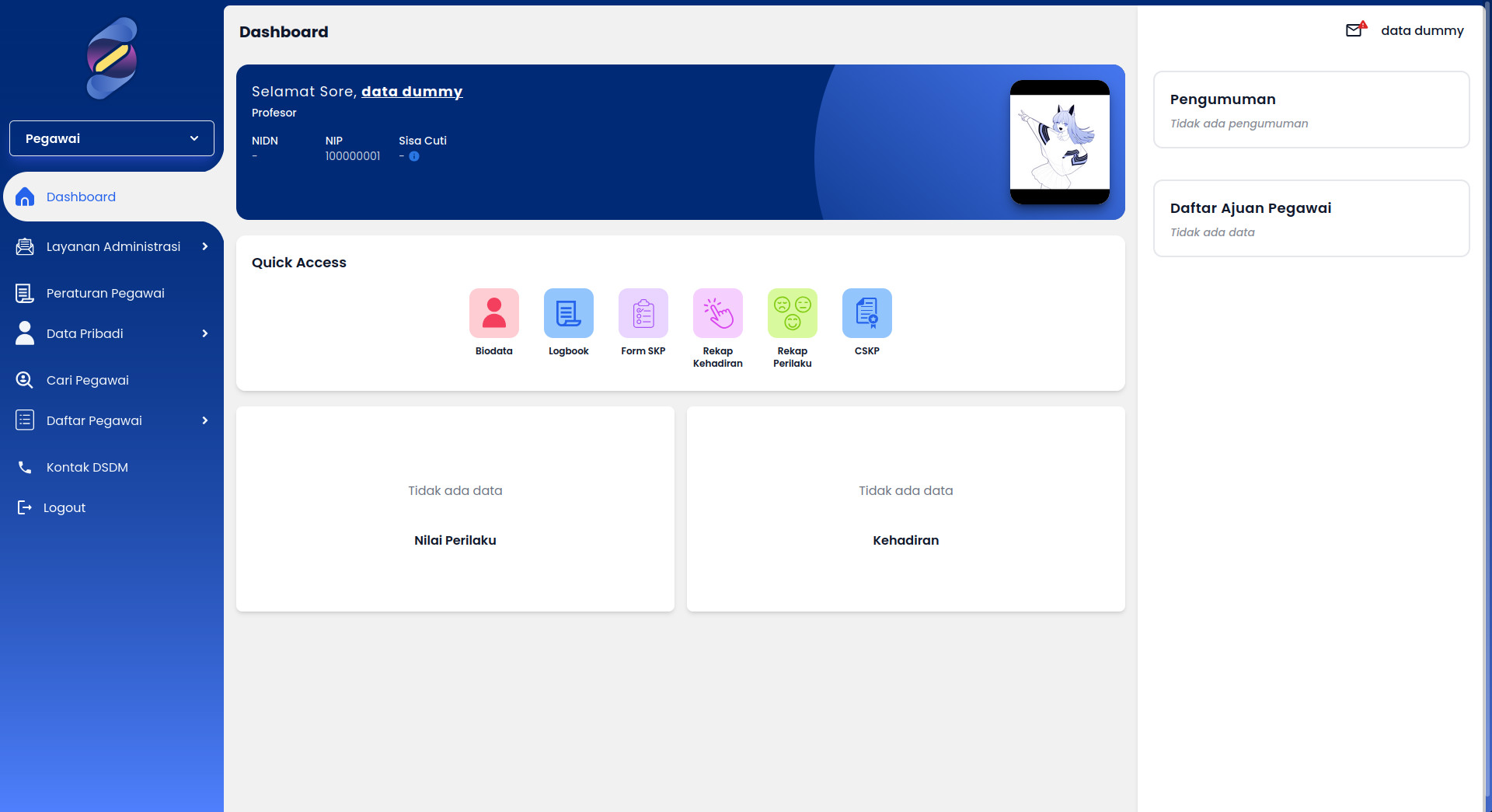Screen dimensions: 1492x812
Task: Open Cari Pegawai menu label
Action: click(88, 380)
